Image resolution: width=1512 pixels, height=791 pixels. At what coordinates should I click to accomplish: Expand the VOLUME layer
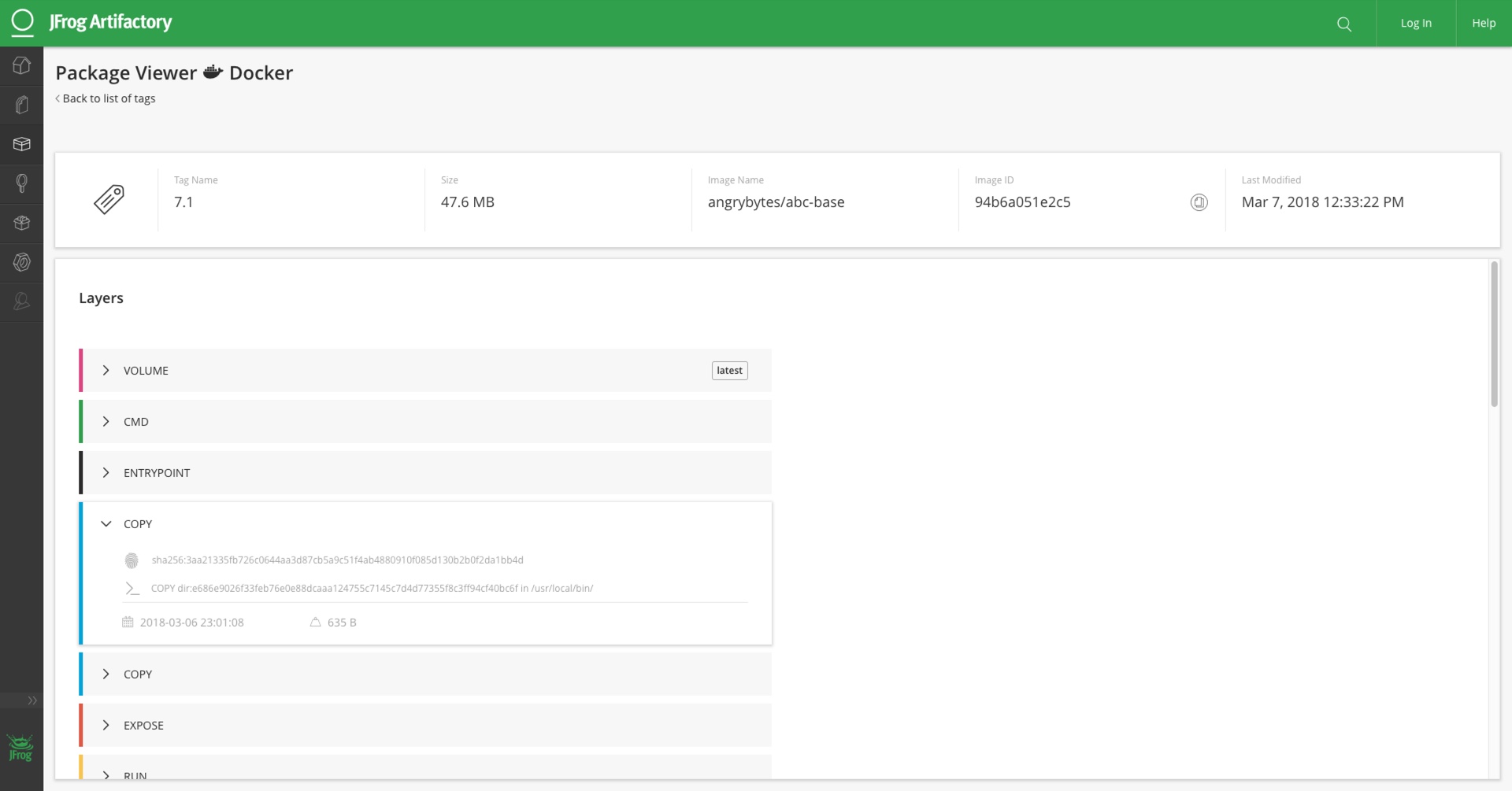[x=106, y=370]
